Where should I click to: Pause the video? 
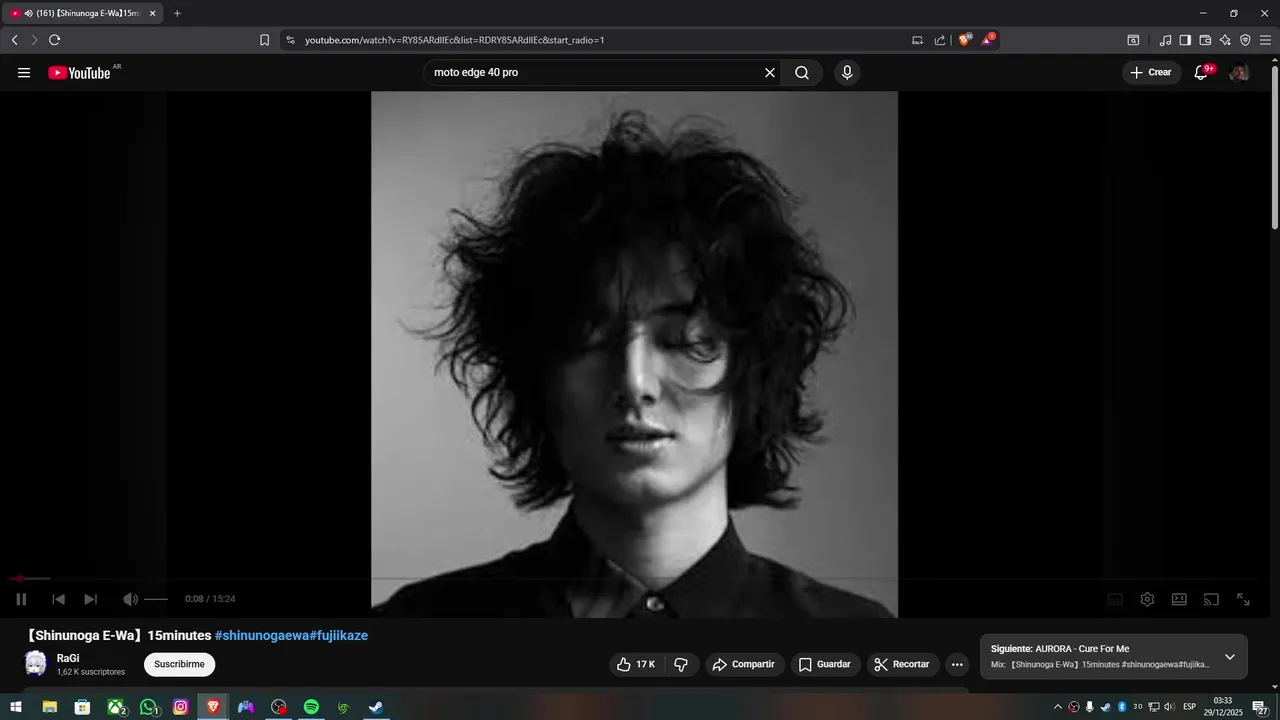pyautogui.click(x=21, y=599)
